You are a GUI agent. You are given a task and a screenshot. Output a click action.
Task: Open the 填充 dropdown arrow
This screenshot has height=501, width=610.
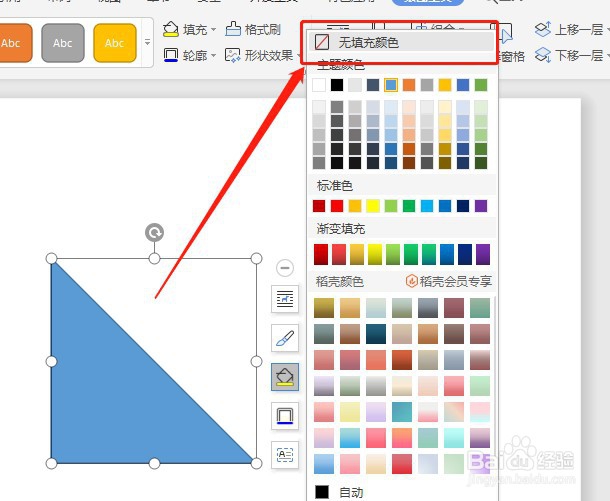214,30
